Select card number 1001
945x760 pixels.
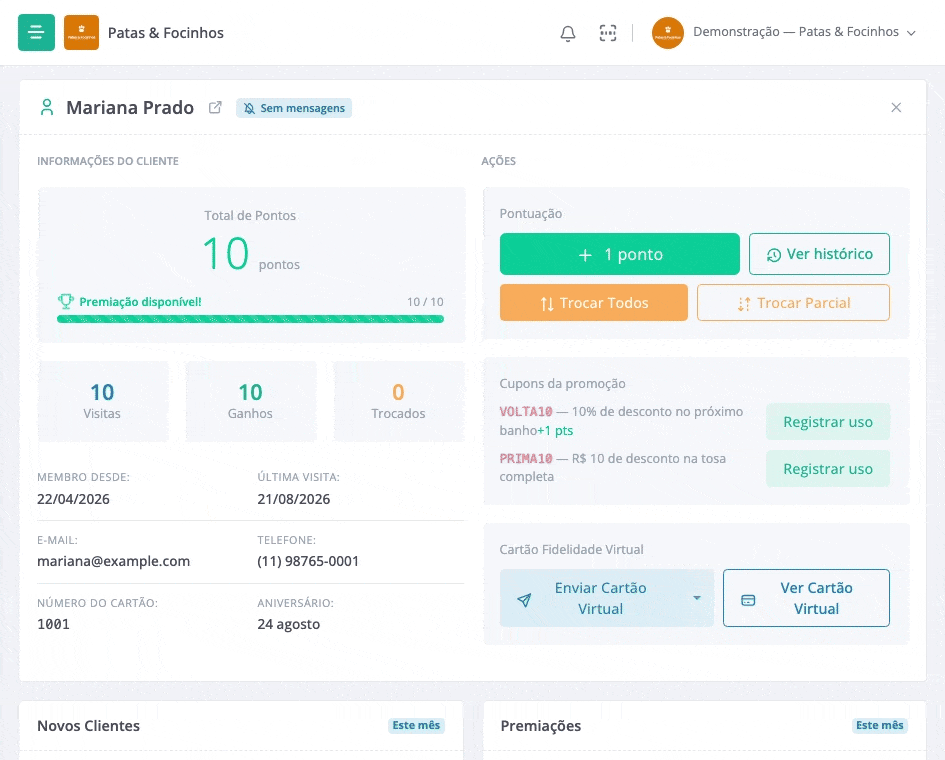(x=53, y=624)
